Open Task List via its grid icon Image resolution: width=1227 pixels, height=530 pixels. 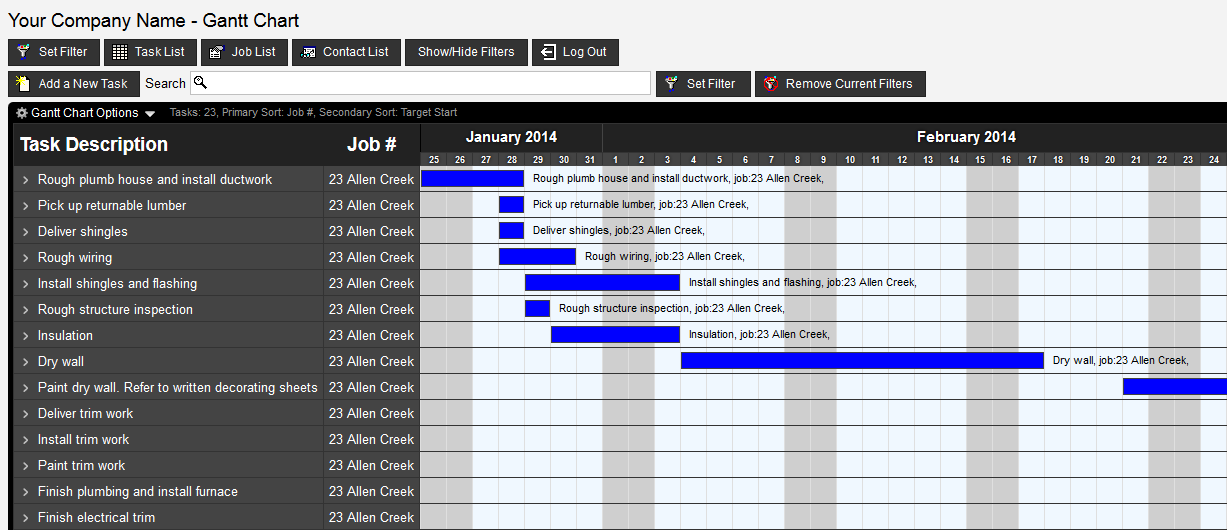click(120, 52)
